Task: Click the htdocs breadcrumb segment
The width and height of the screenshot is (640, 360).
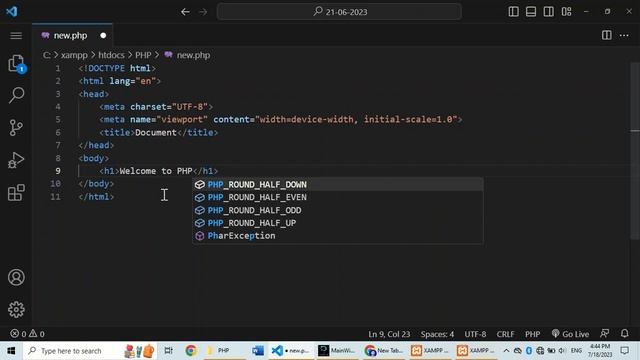Action: click(111, 55)
